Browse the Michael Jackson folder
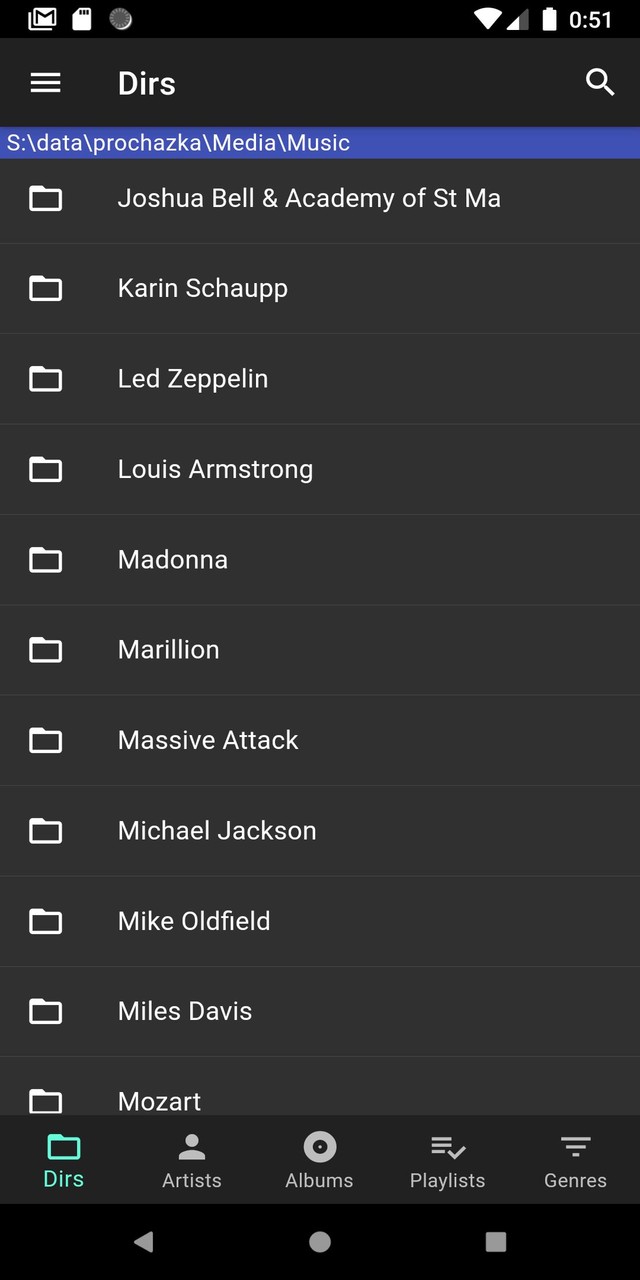The image size is (640, 1280). [x=217, y=830]
